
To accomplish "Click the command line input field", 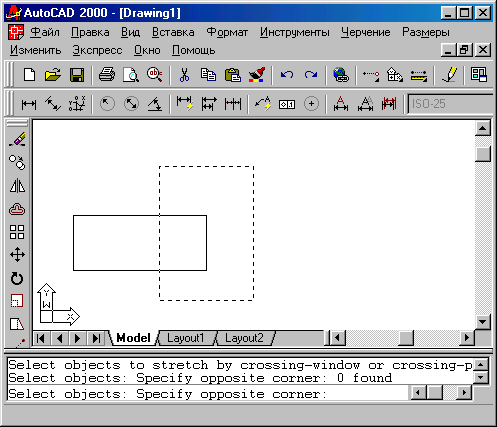I will [207, 394].
